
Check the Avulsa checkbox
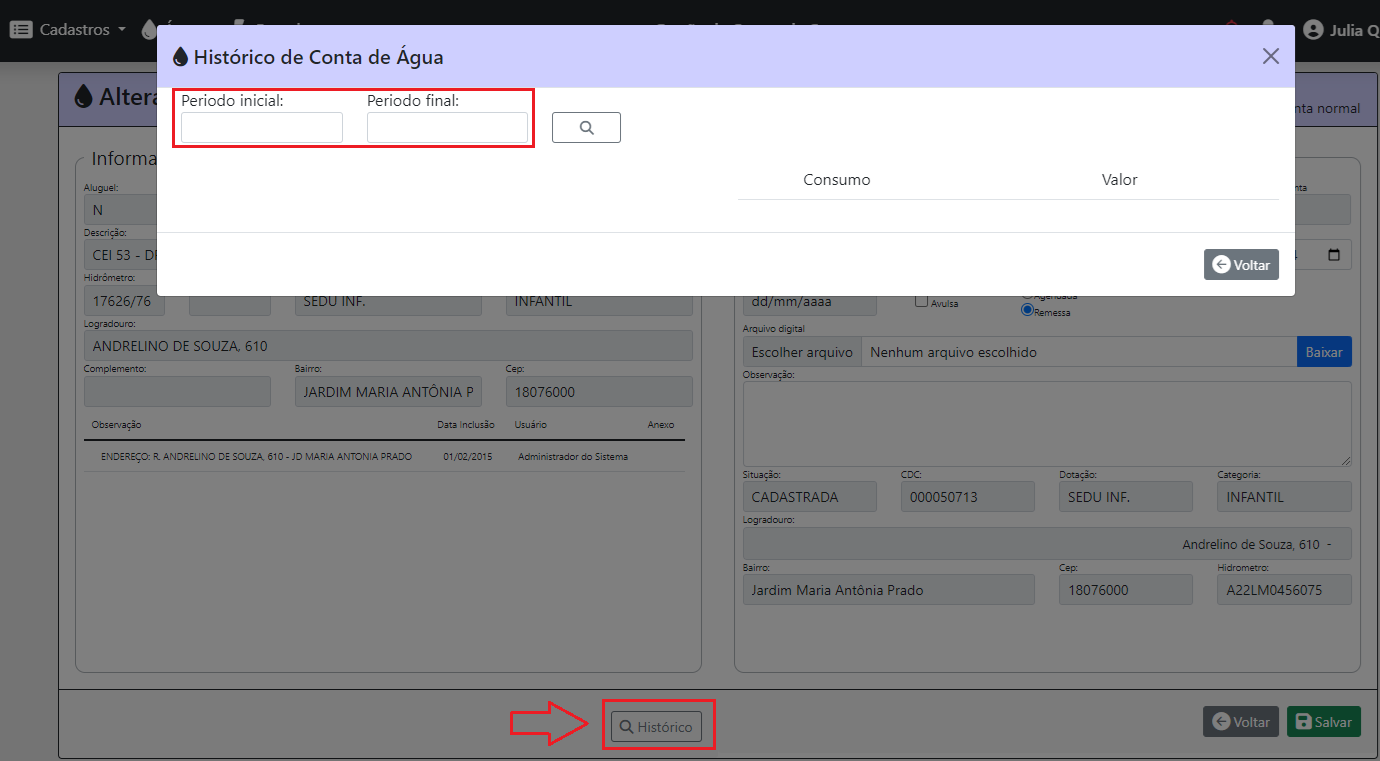921,302
